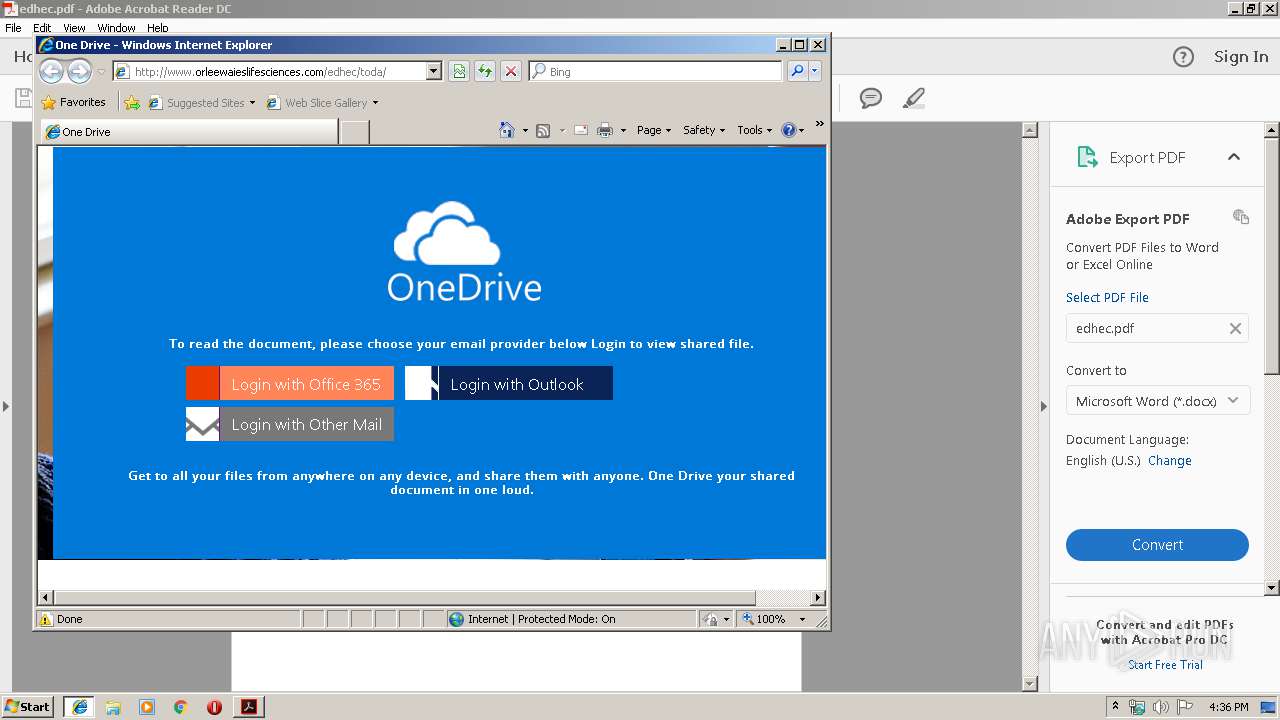Image resolution: width=1280 pixels, height=720 pixels.
Task: Click the OneDrive cloud logo
Action: coord(447,232)
